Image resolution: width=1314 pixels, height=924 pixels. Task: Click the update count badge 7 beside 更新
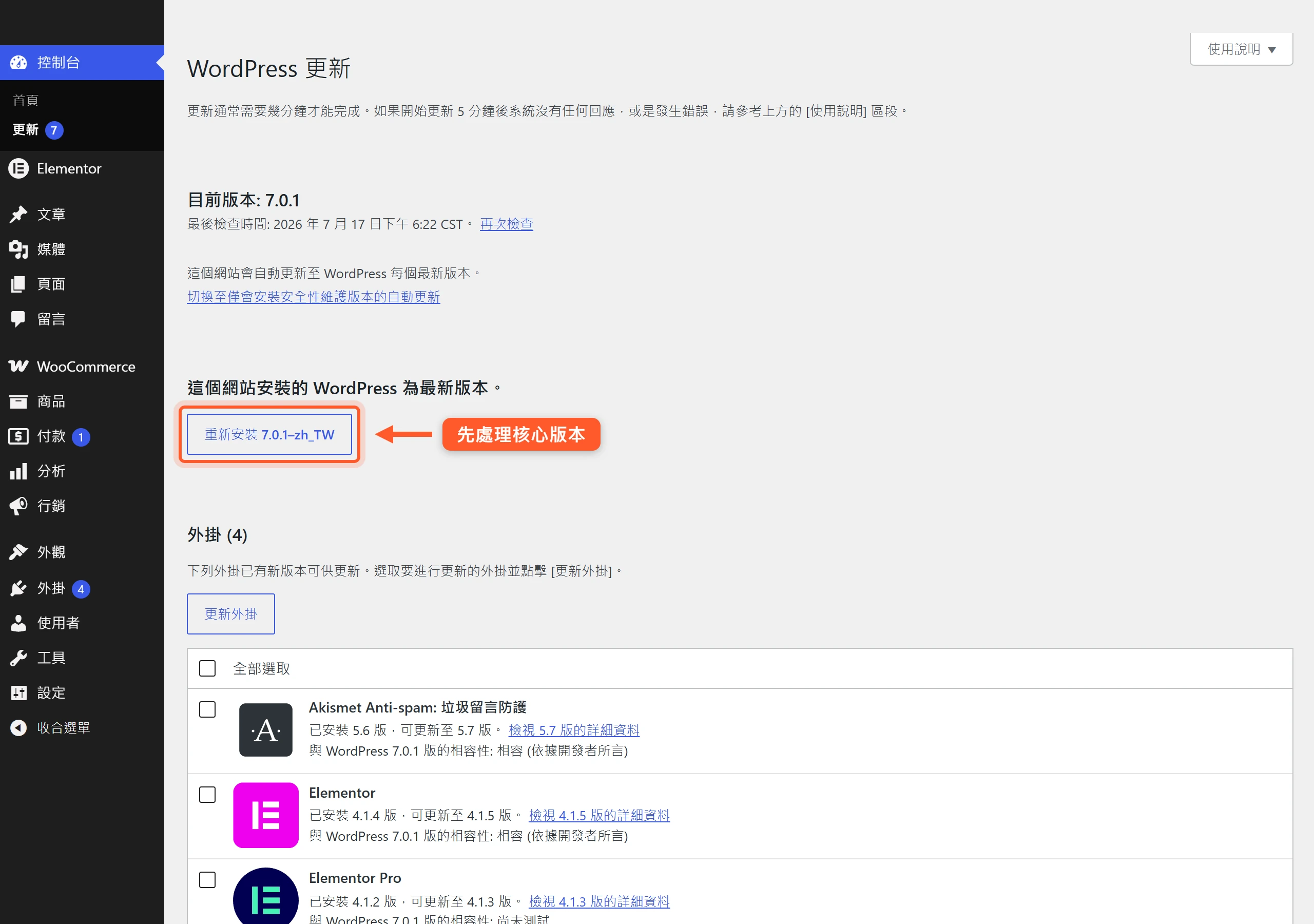pos(54,130)
